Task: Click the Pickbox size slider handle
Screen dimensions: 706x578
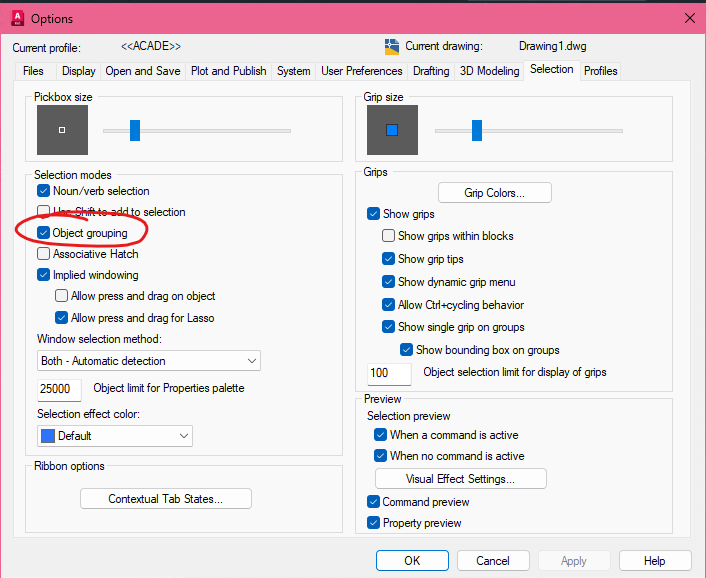Action: 135,131
